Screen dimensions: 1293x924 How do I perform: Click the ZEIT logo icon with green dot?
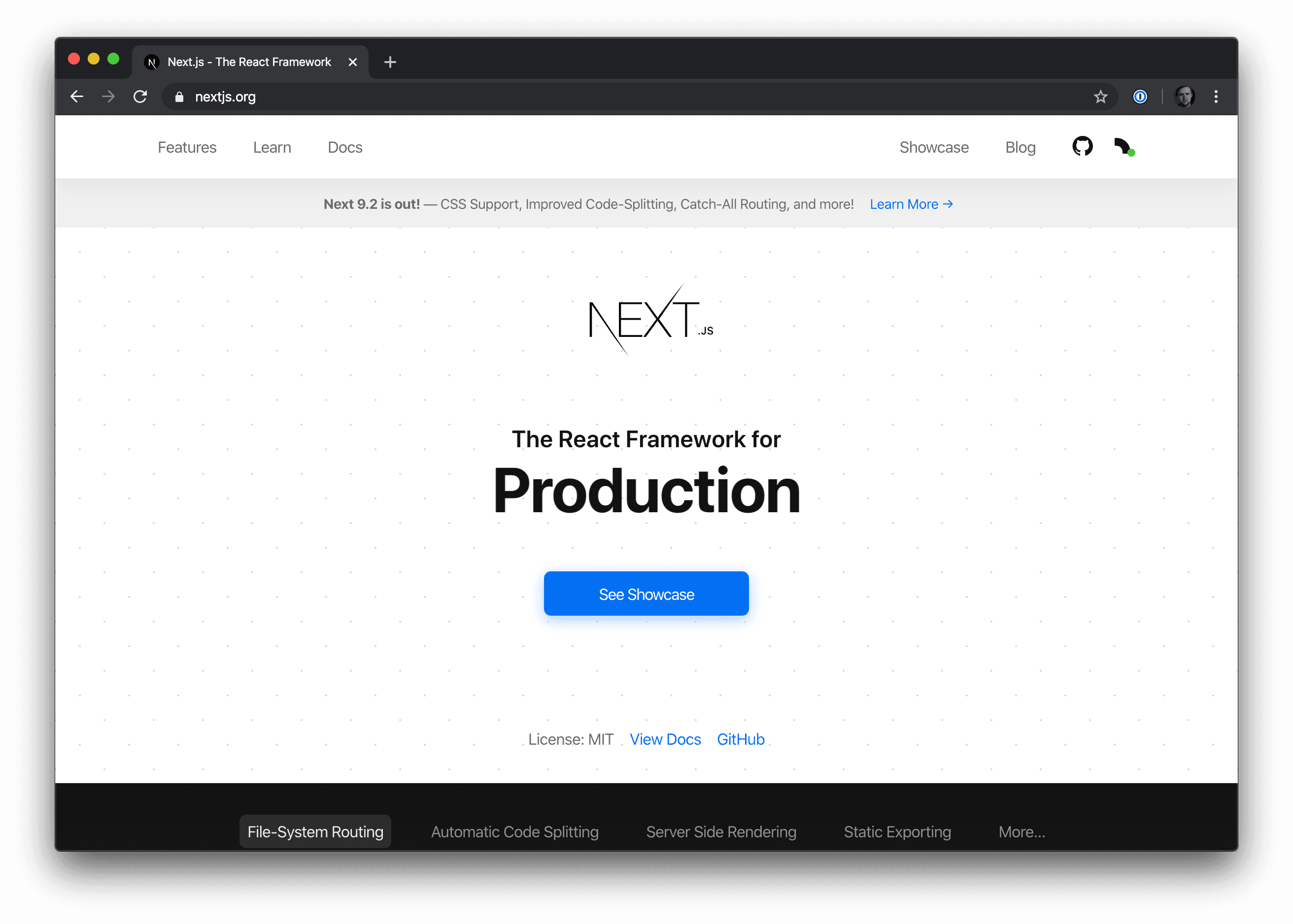[1123, 147]
